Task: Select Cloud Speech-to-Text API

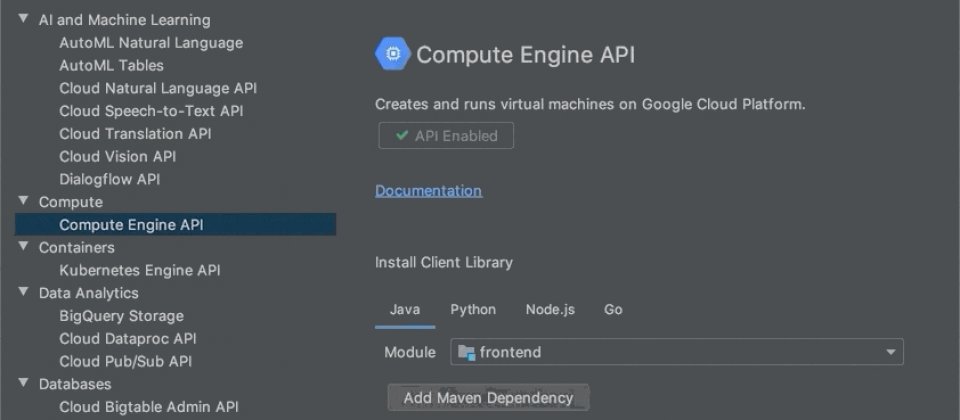Action: 151,111
